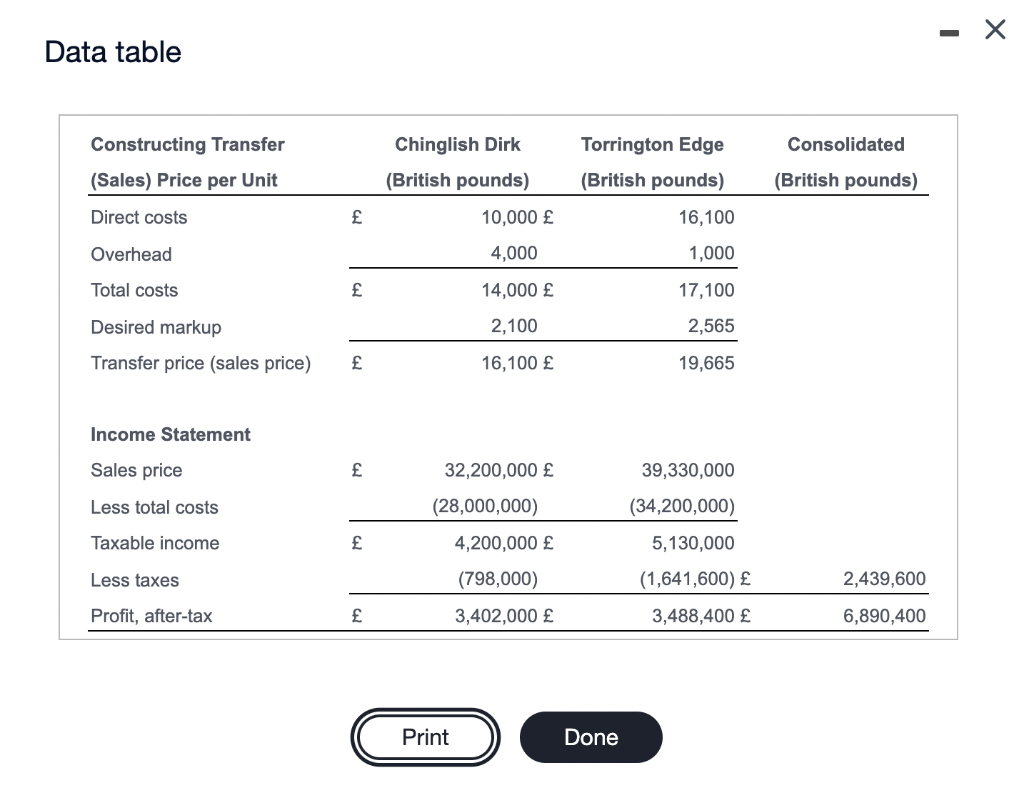
Task: Click Torrington Edge taxable income 5,130,000
Action: [693, 543]
